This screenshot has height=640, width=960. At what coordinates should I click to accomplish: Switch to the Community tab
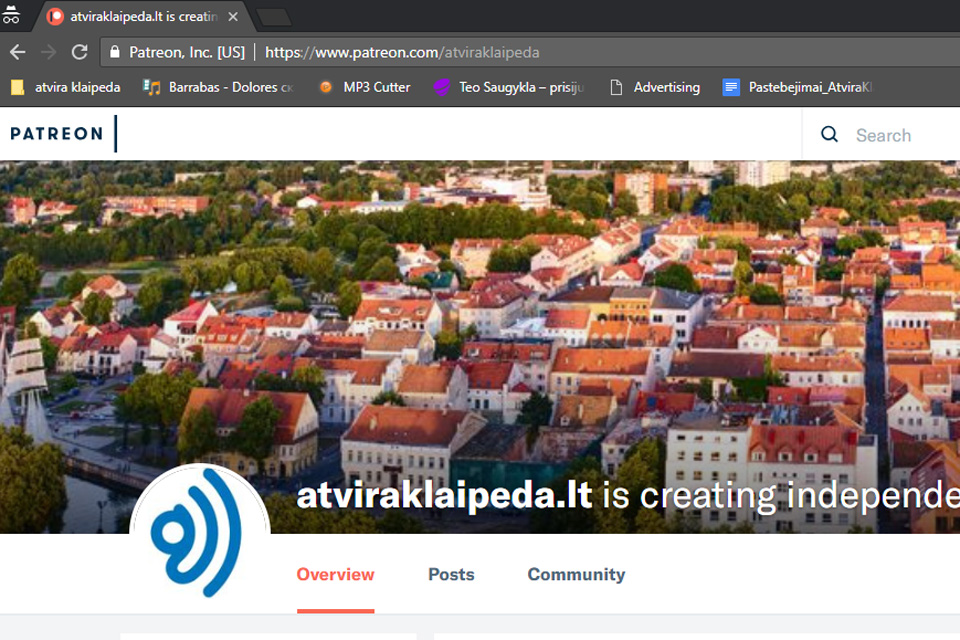[x=576, y=575]
